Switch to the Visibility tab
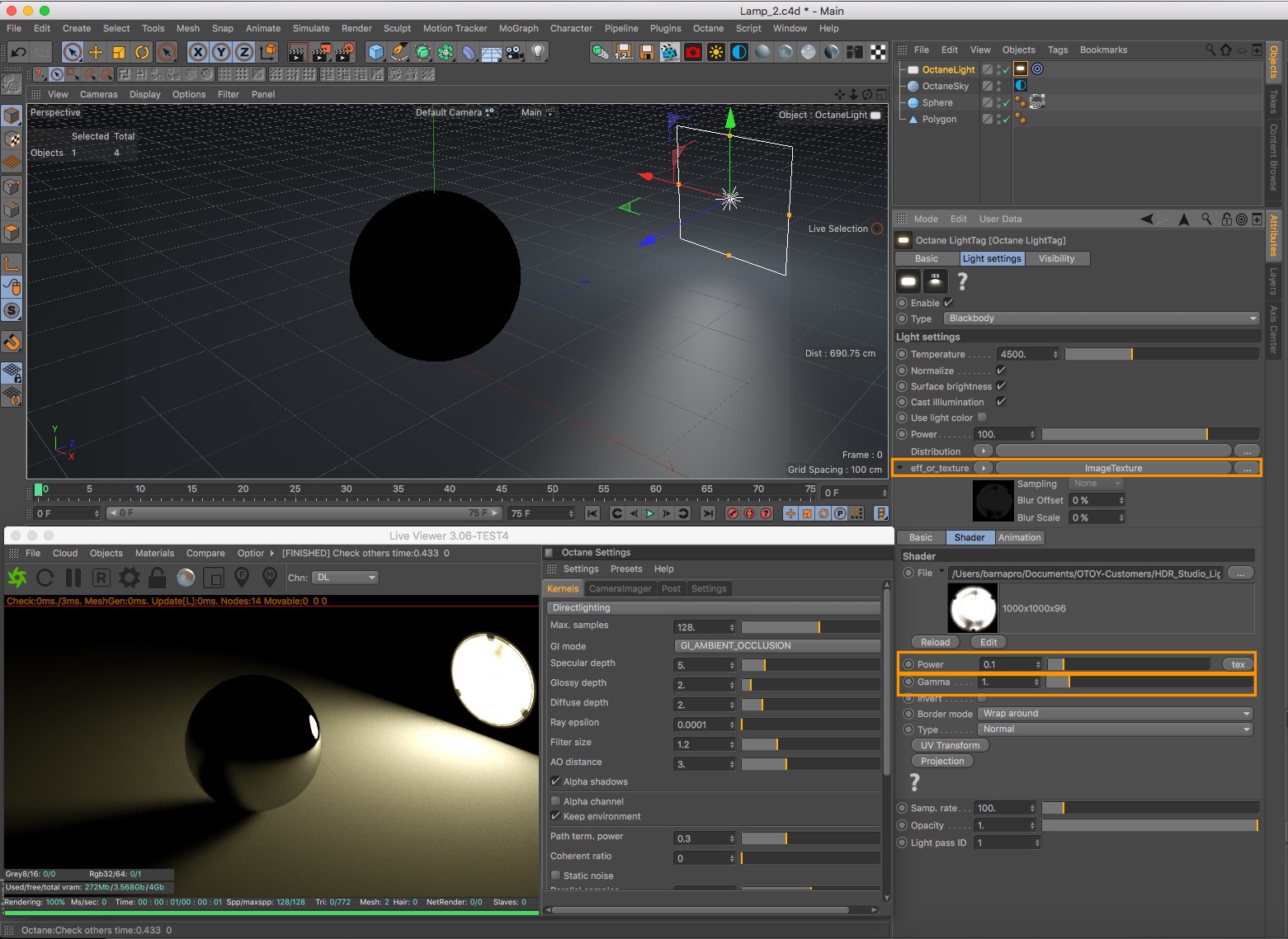The image size is (1288, 939). [1056, 258]
